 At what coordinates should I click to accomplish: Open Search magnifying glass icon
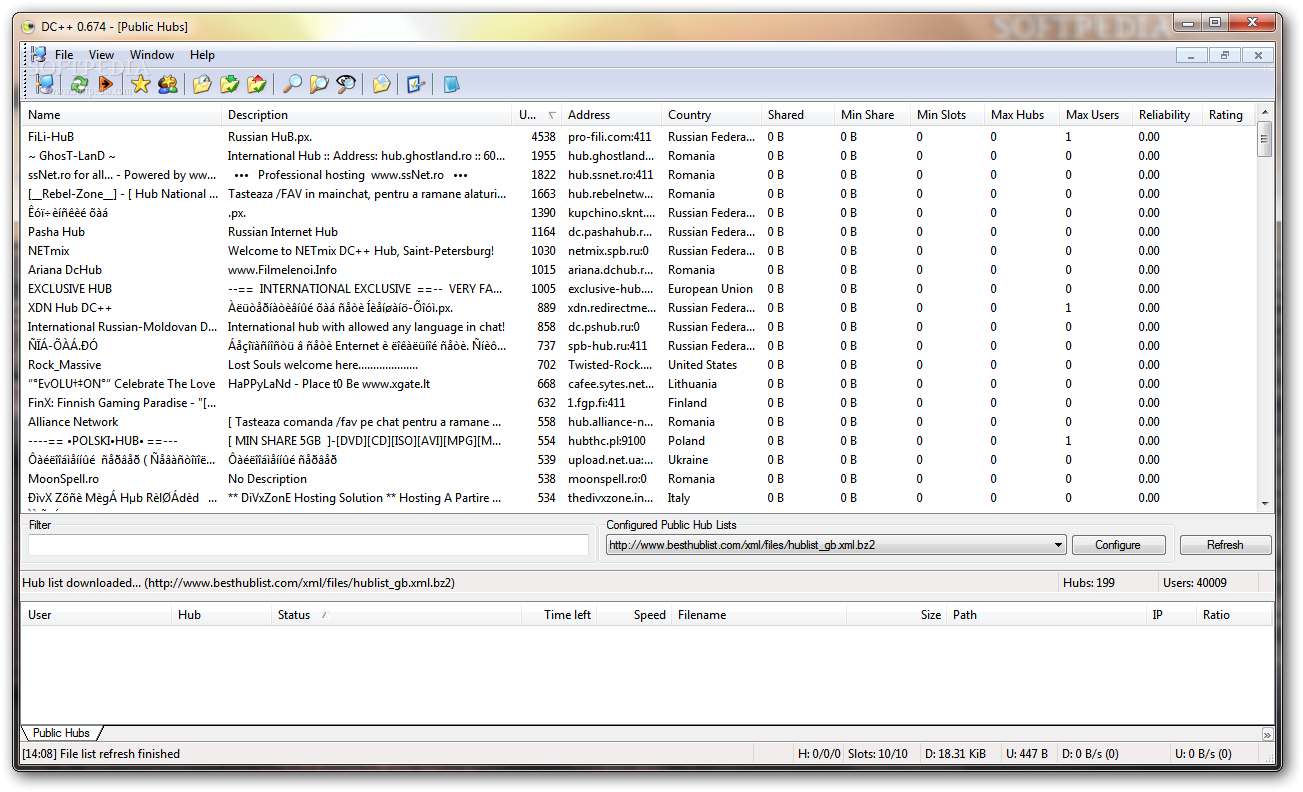(292, 84)
